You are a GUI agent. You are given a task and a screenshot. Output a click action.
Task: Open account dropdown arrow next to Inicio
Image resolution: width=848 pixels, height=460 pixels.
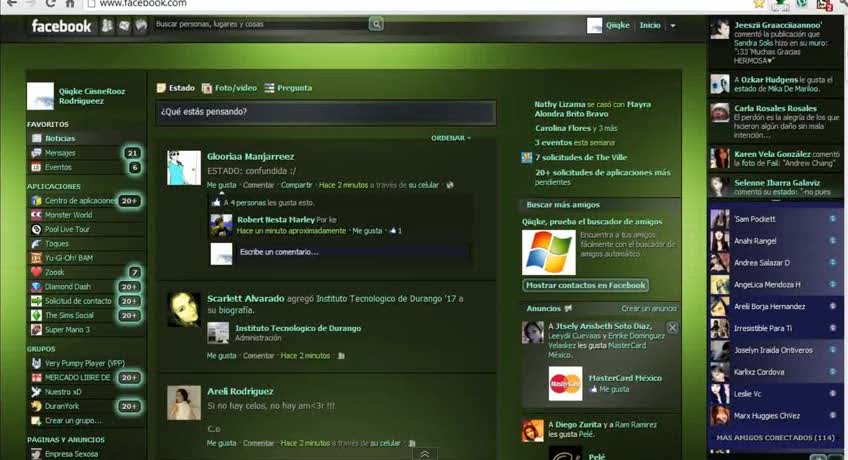(673, 25)
